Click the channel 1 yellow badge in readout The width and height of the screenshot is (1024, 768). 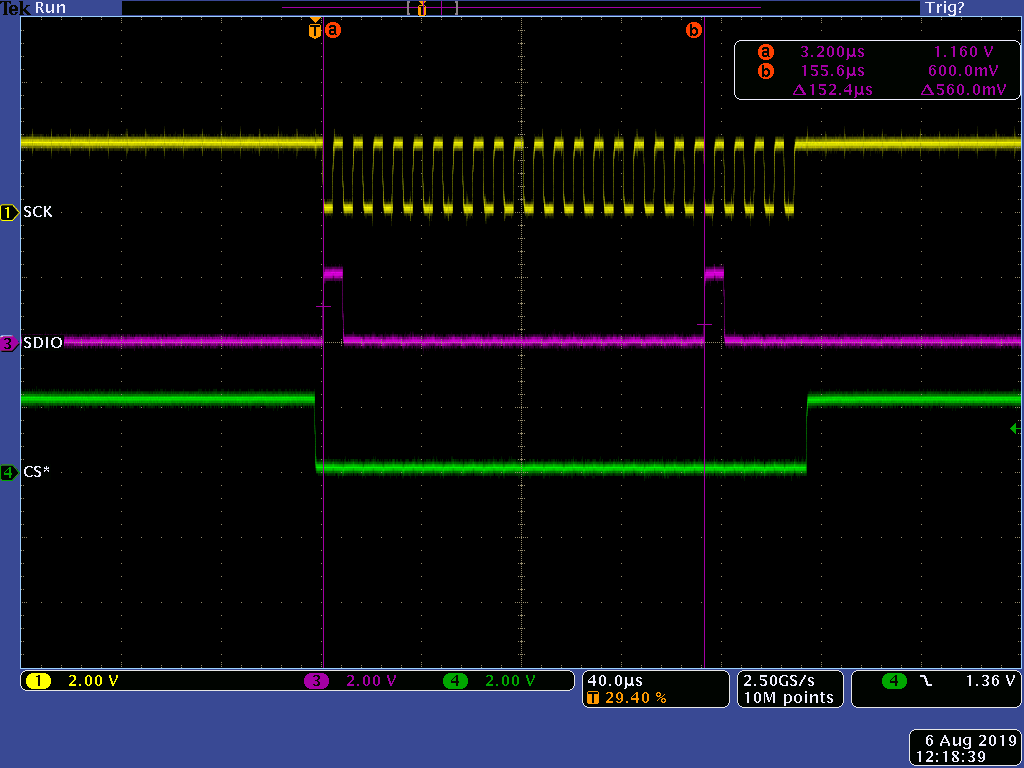pyautogui.click(x=39, y=681)
